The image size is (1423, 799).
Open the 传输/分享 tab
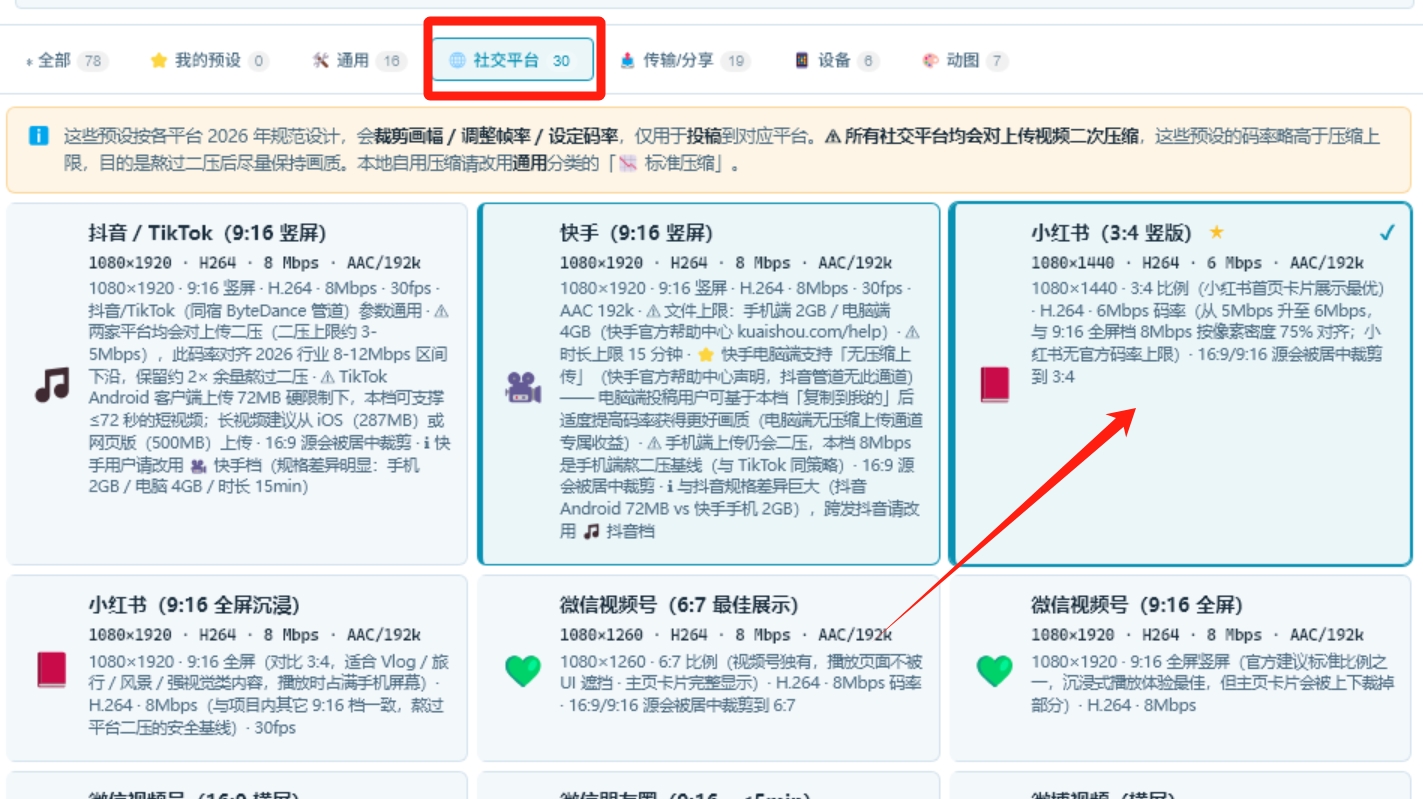pyautogui.click(x=684, y=60)
